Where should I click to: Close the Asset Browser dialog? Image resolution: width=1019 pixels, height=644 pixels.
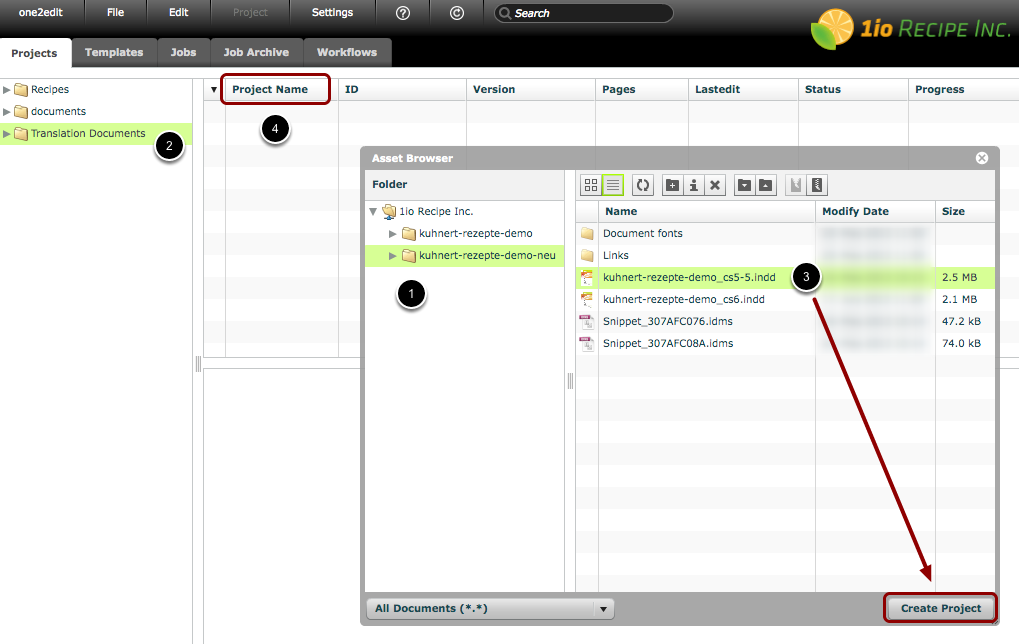tap(982, 158)
